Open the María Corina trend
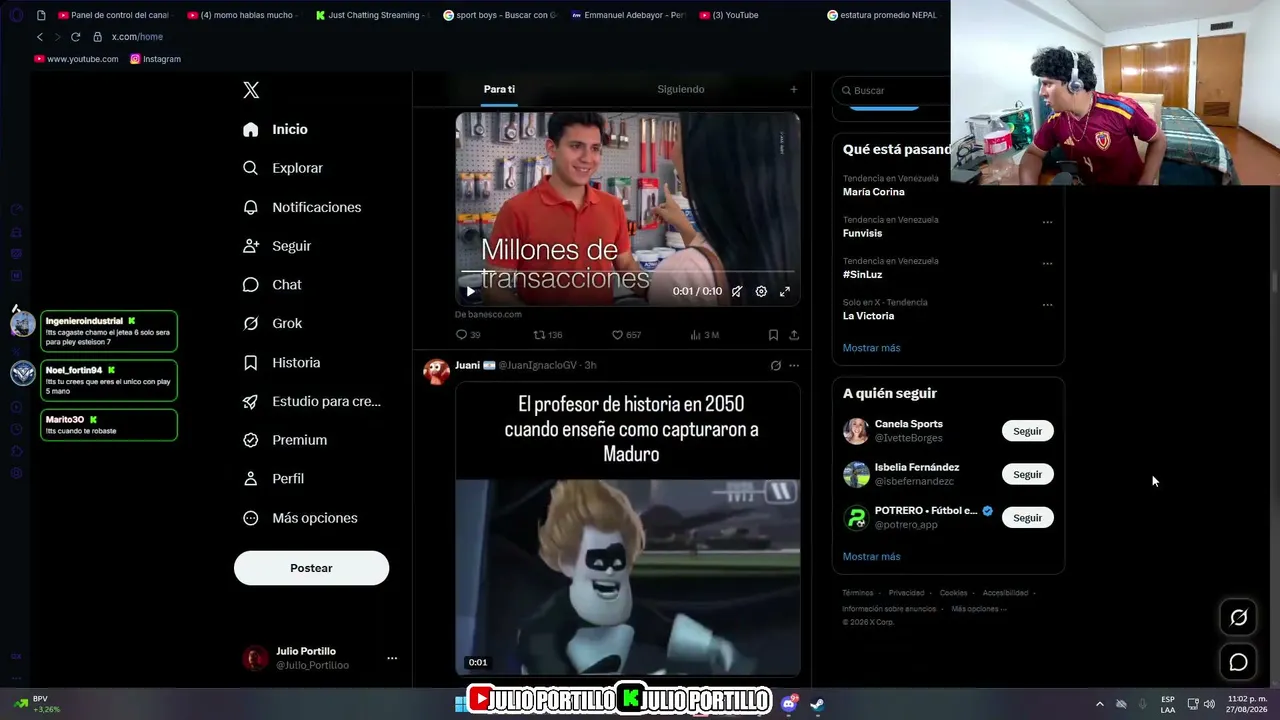 pos(873,192)
